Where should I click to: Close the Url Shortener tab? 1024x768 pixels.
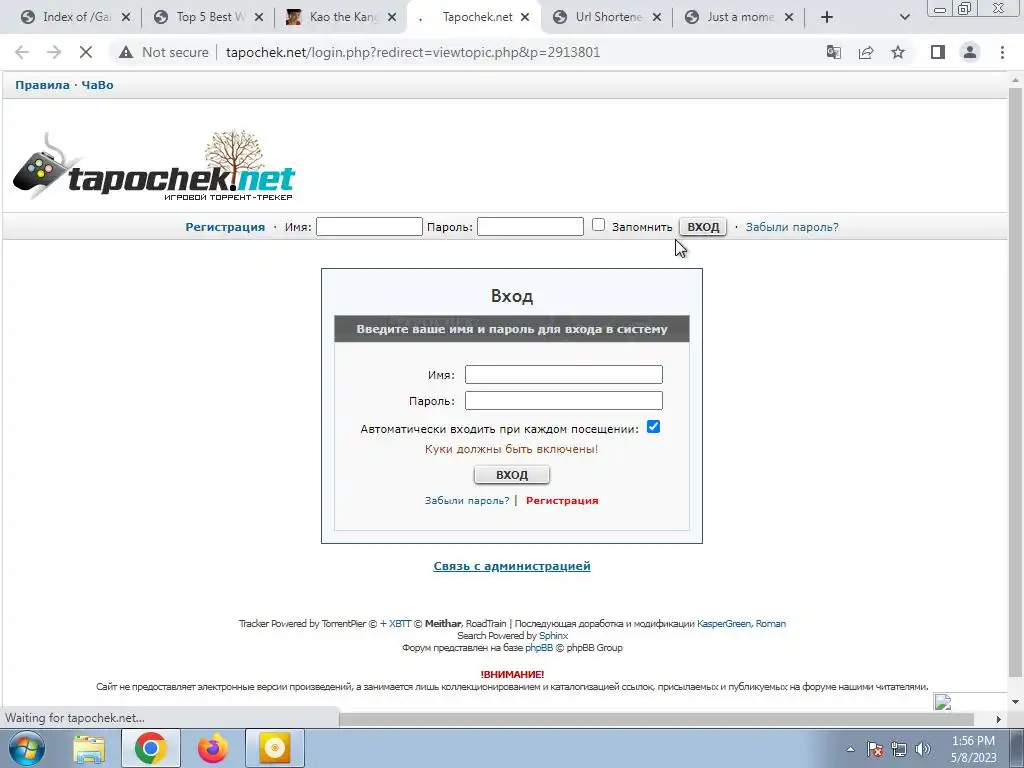click(657, 17)
